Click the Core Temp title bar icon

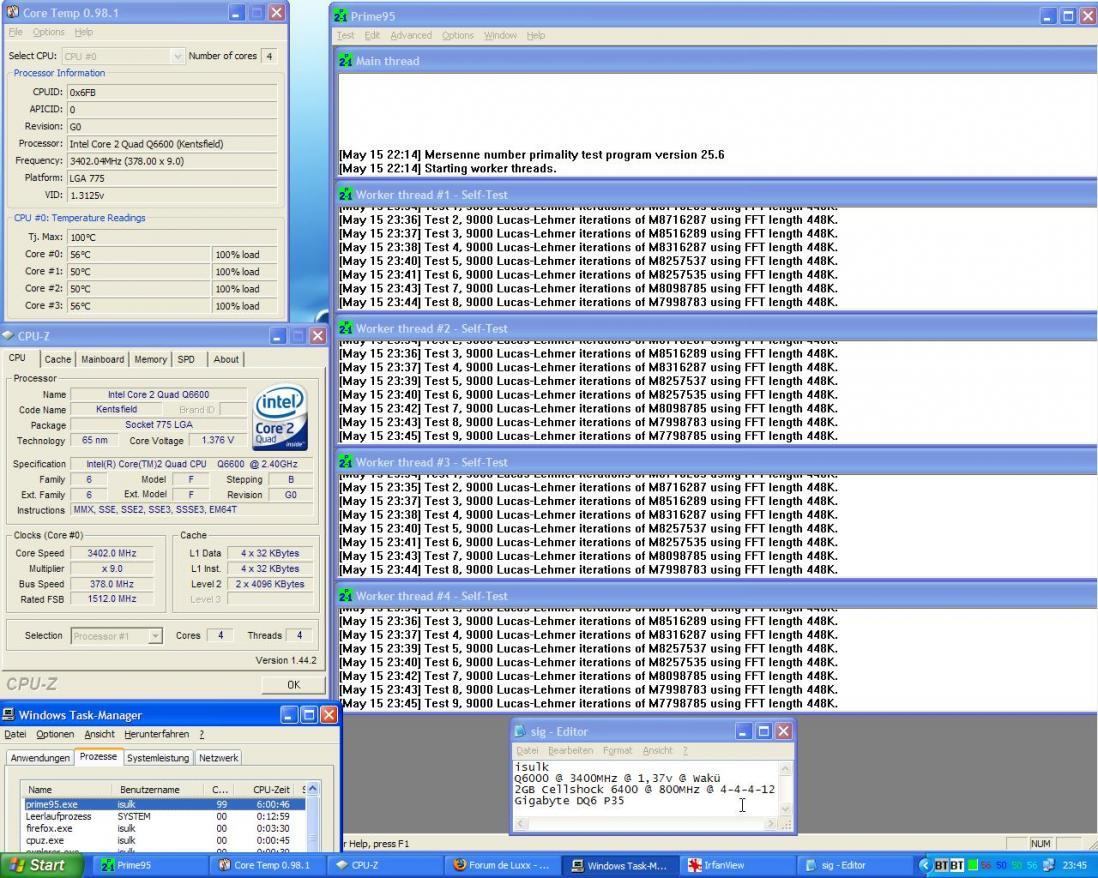tap(12, 12)
